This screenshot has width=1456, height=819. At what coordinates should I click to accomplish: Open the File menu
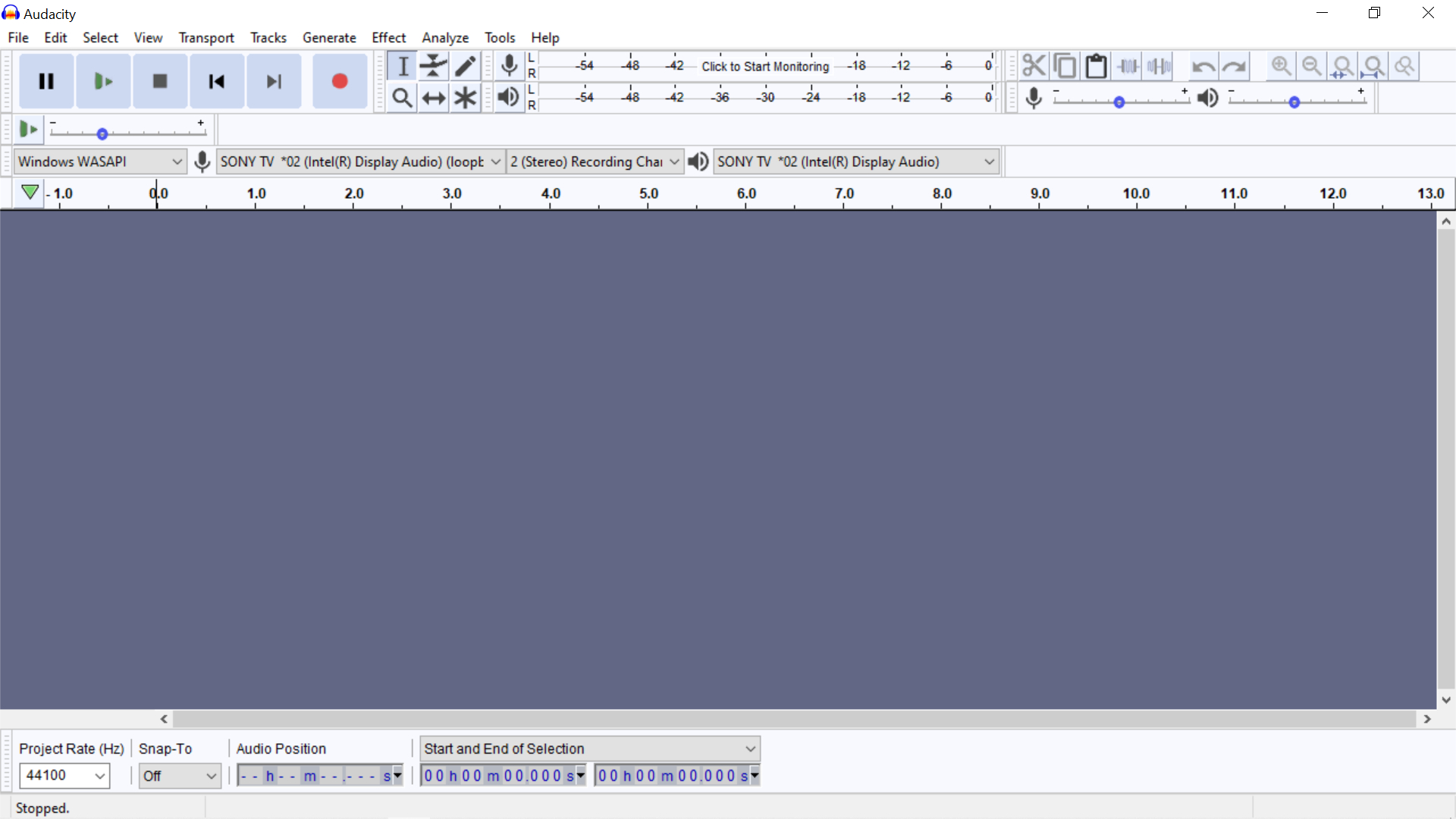point(18,37)
